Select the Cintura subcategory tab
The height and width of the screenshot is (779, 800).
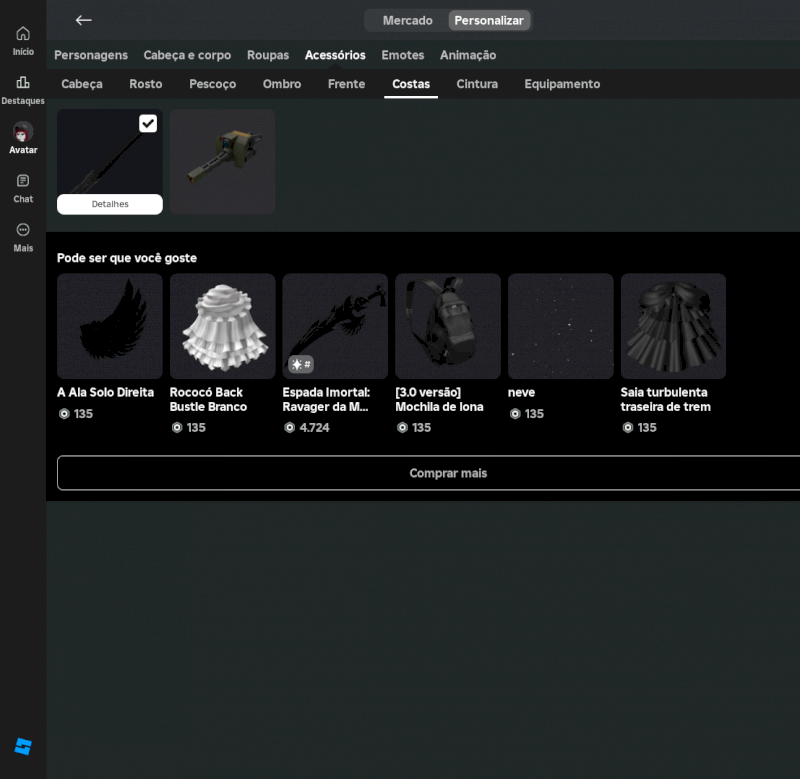[x=477, y=84]
